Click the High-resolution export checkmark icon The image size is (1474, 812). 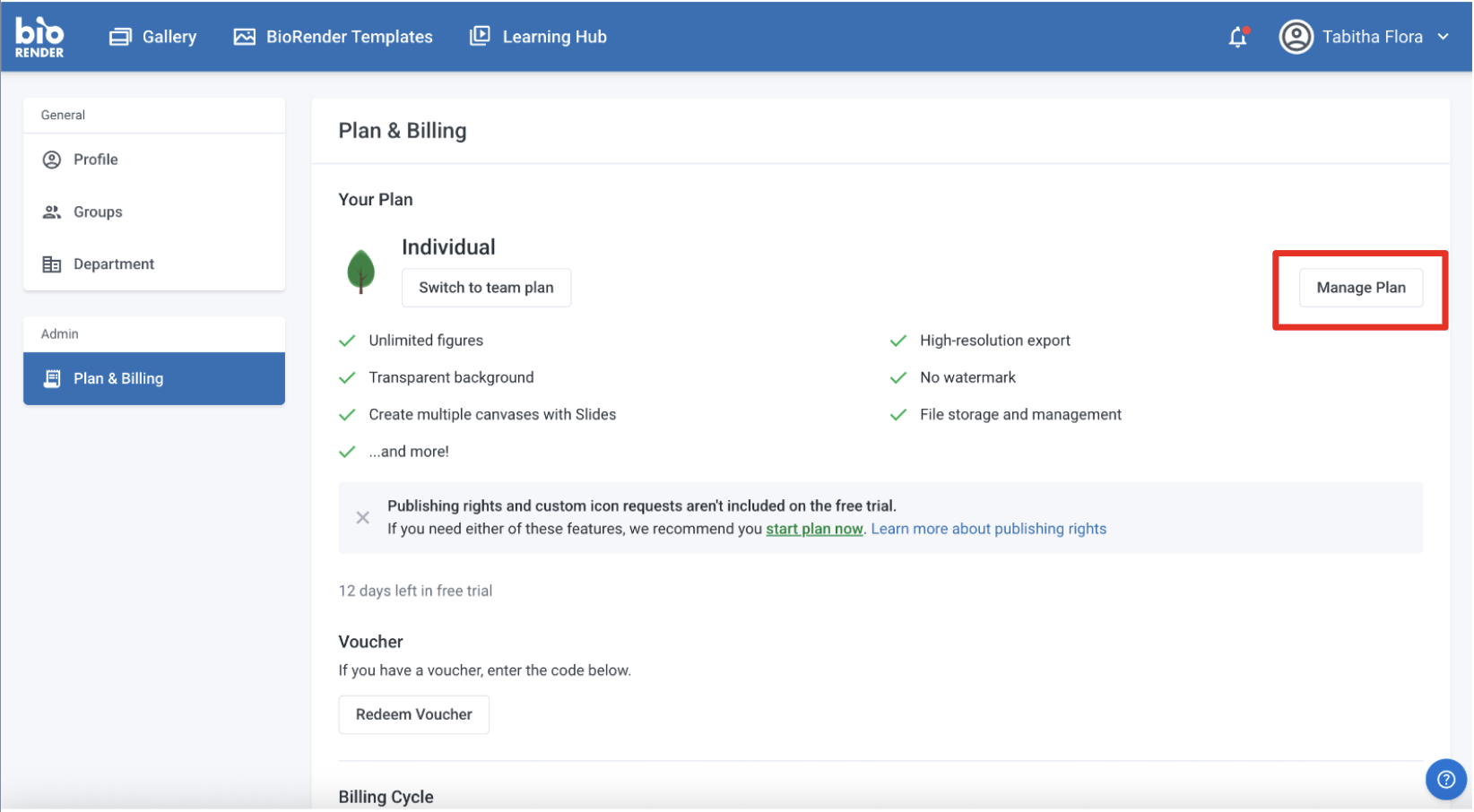click(x=897, y=341)
